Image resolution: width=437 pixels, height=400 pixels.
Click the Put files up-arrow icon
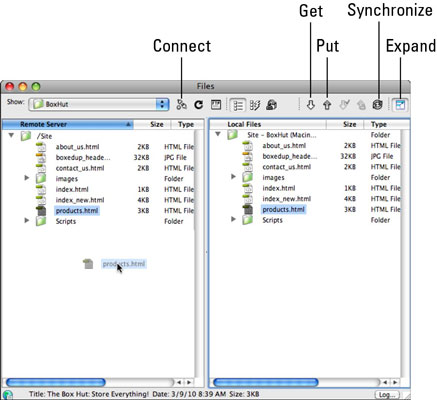point(327,105)
